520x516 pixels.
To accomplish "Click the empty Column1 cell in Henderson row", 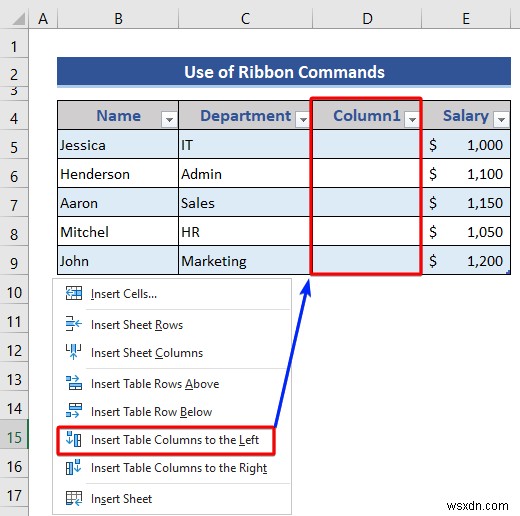I will pyautogui.click(x=367, y=174).
